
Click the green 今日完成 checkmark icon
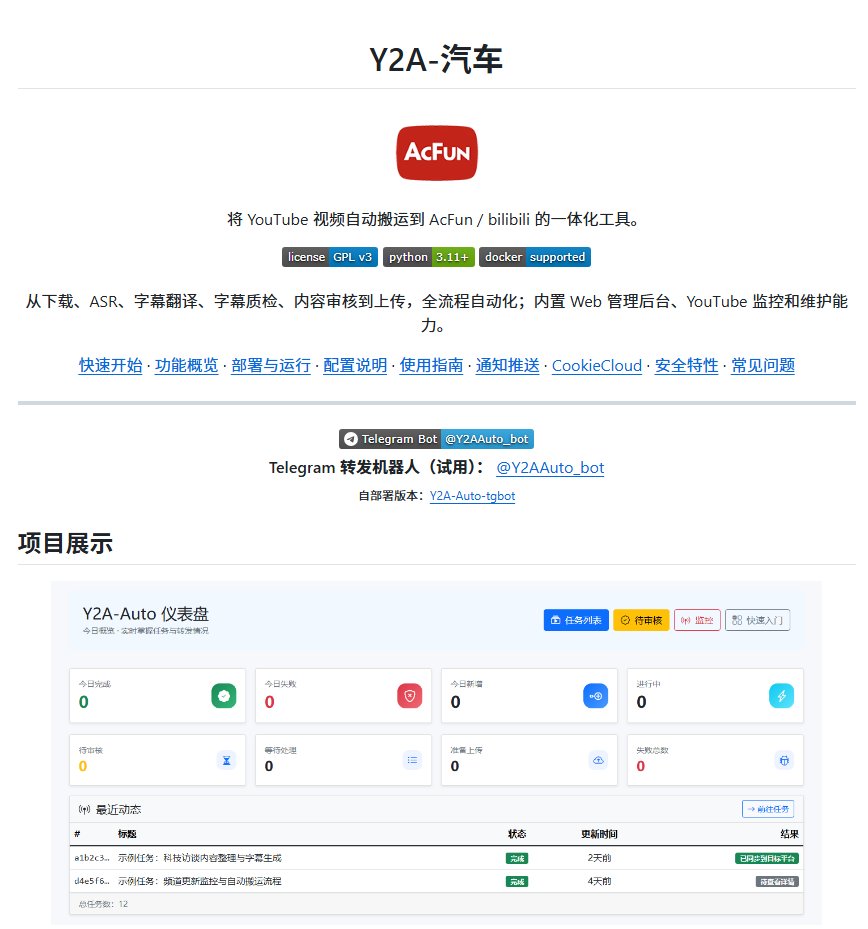tap(224, 696)
